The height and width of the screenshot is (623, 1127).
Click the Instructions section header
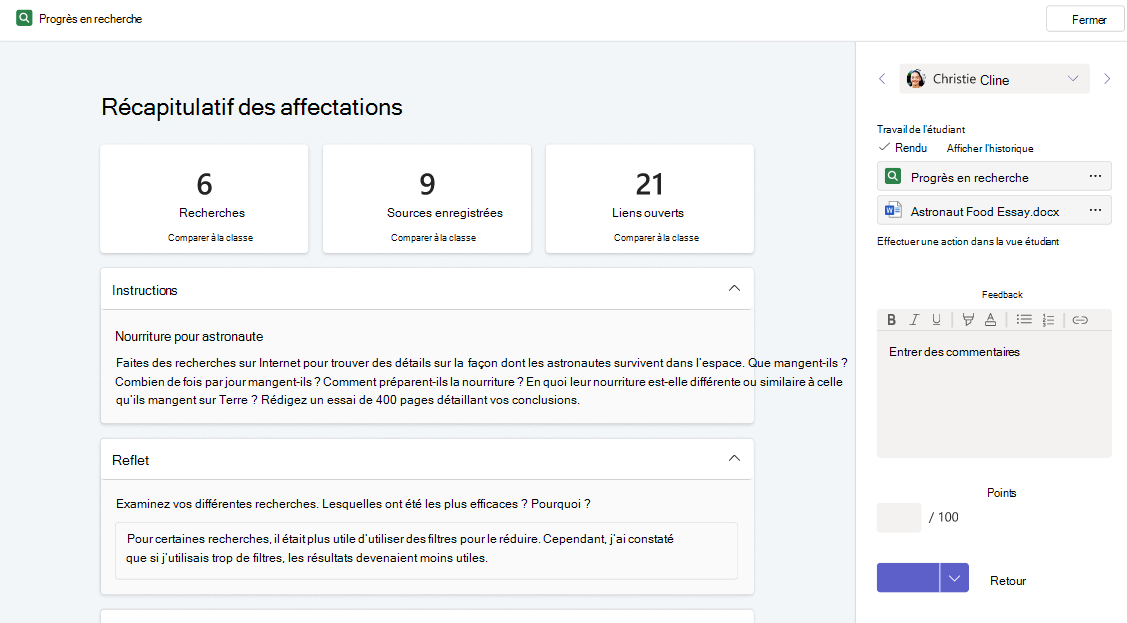click(x=427, y=290)
